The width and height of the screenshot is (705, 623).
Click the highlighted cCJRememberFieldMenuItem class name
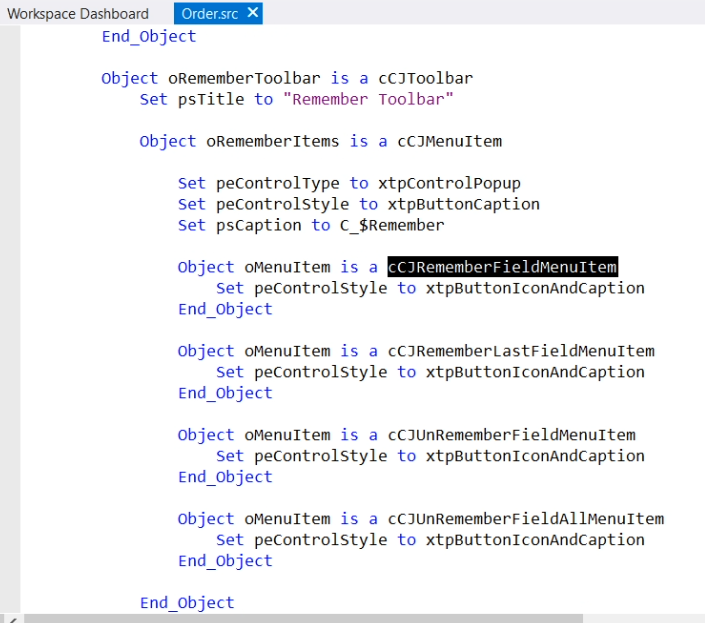[x=502, y=267]
